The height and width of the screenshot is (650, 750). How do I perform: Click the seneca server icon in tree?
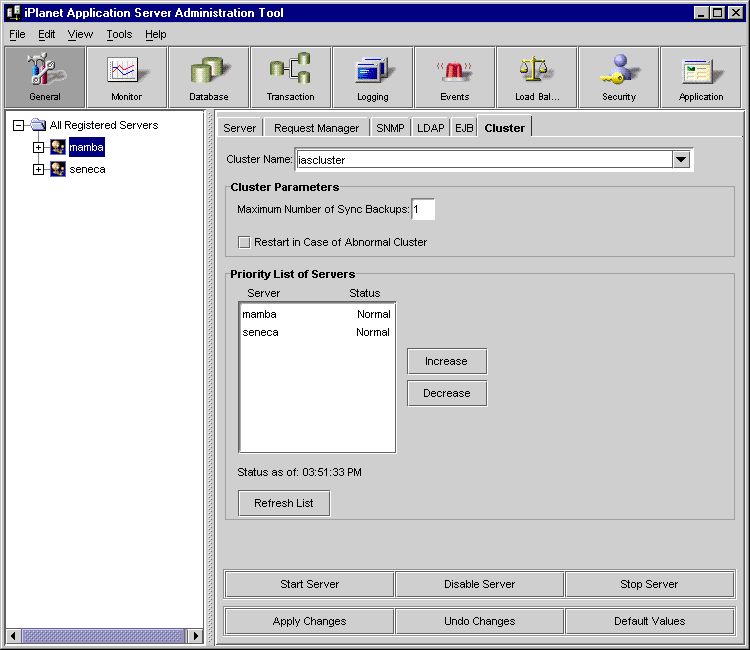pyautogui.click(x=58, y=169)
